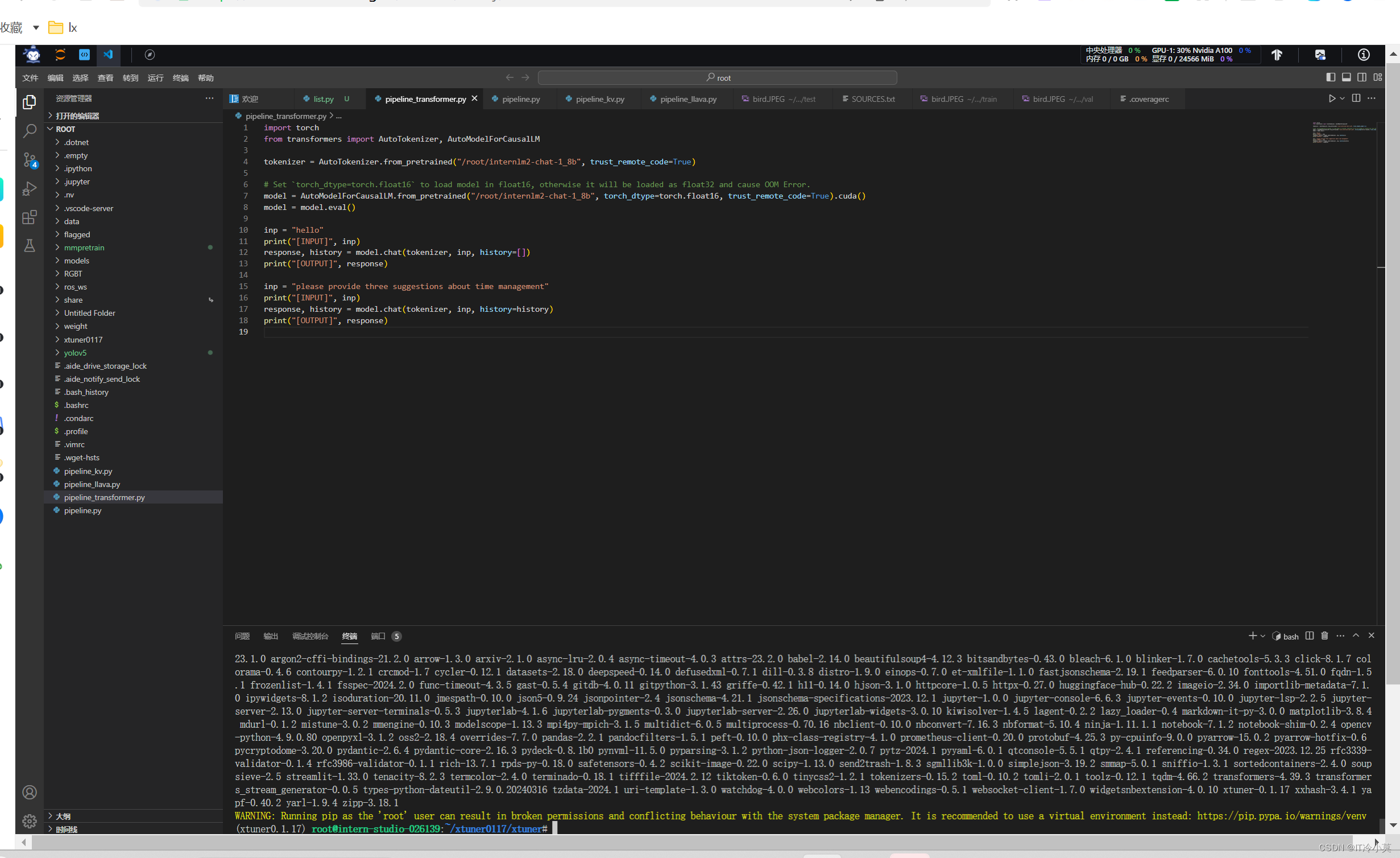Open the 终端 menu in menu bar

pyautogui.click(x=180, y=78)
